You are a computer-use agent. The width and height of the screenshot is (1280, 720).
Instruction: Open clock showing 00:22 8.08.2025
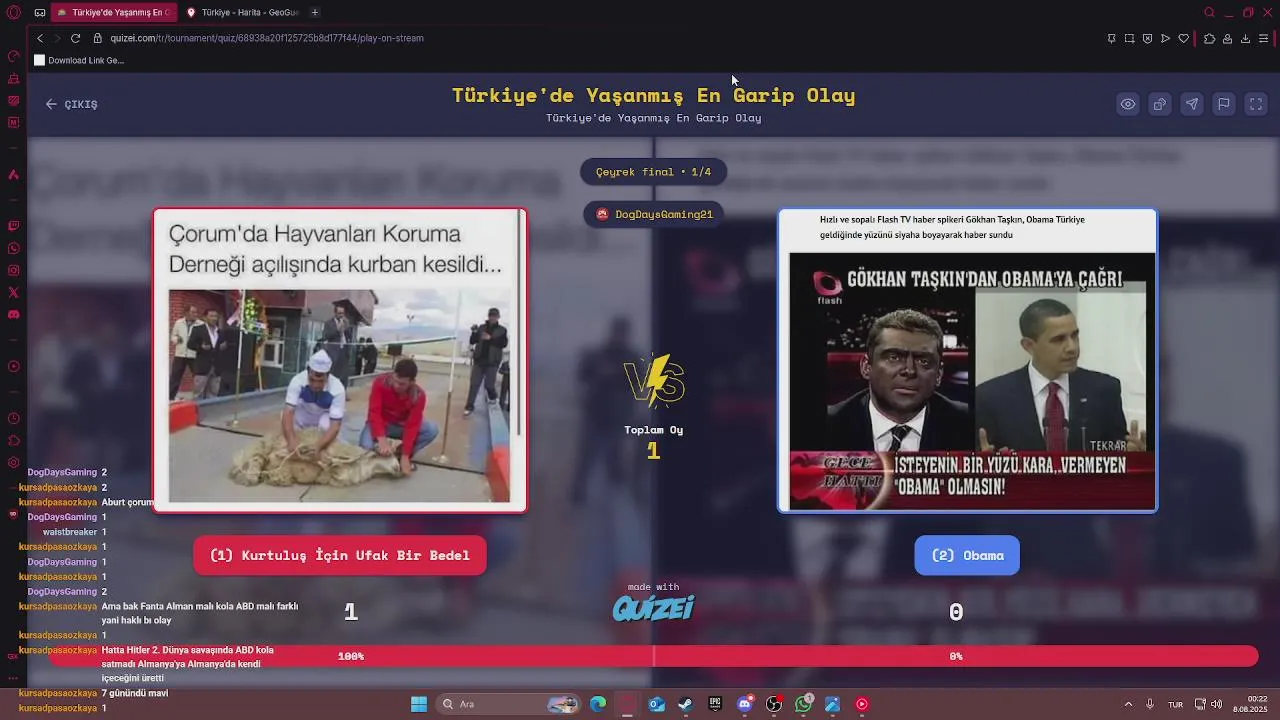point(1251,704)
